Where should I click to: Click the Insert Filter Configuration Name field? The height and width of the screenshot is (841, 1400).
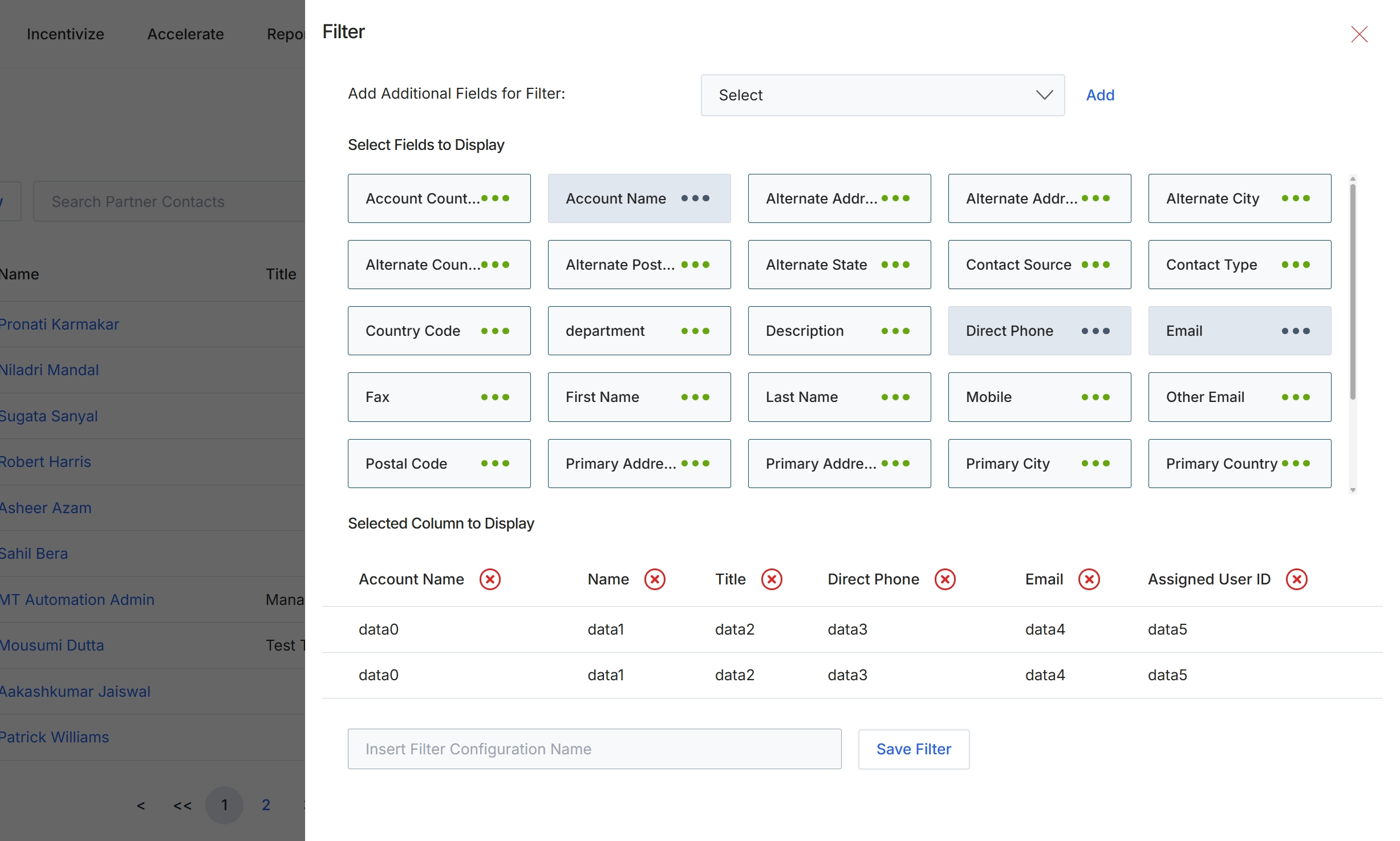pos(594,749)
